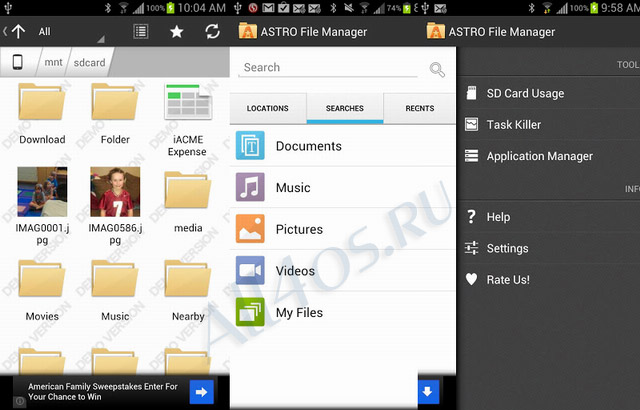Image resolution: width=640 pixels, height=410 pixels.
Task: Tap the mail icon in middle status bar
Action: pos(268,8)
